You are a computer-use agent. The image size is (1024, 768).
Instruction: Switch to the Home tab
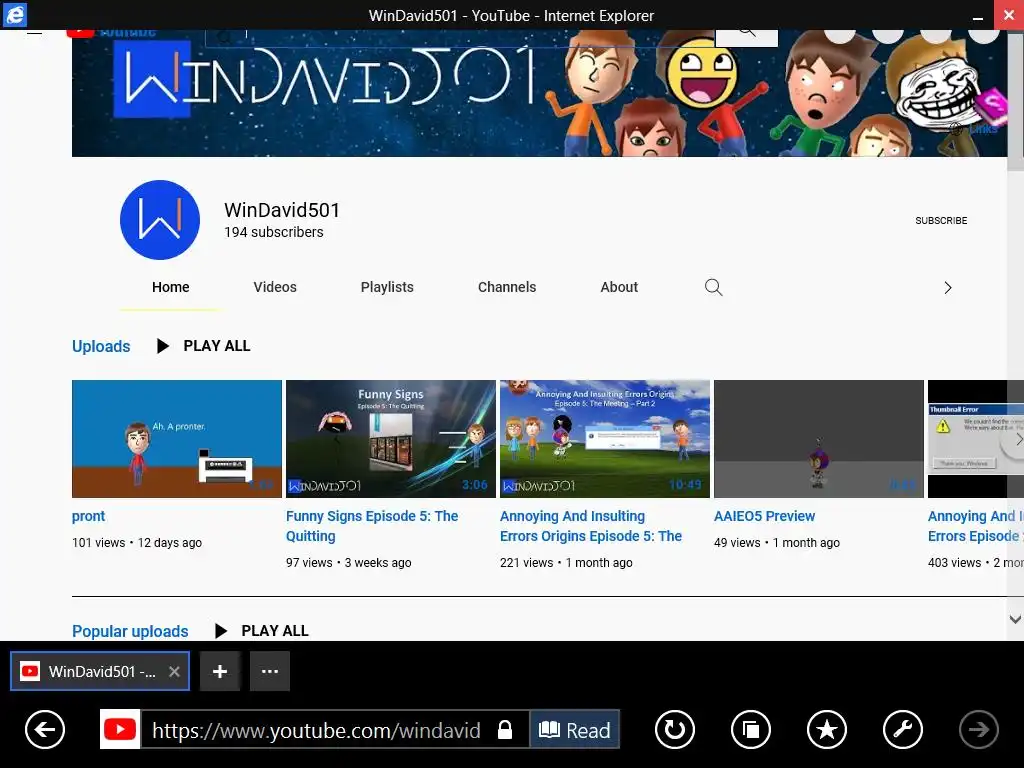pos(170,287)
